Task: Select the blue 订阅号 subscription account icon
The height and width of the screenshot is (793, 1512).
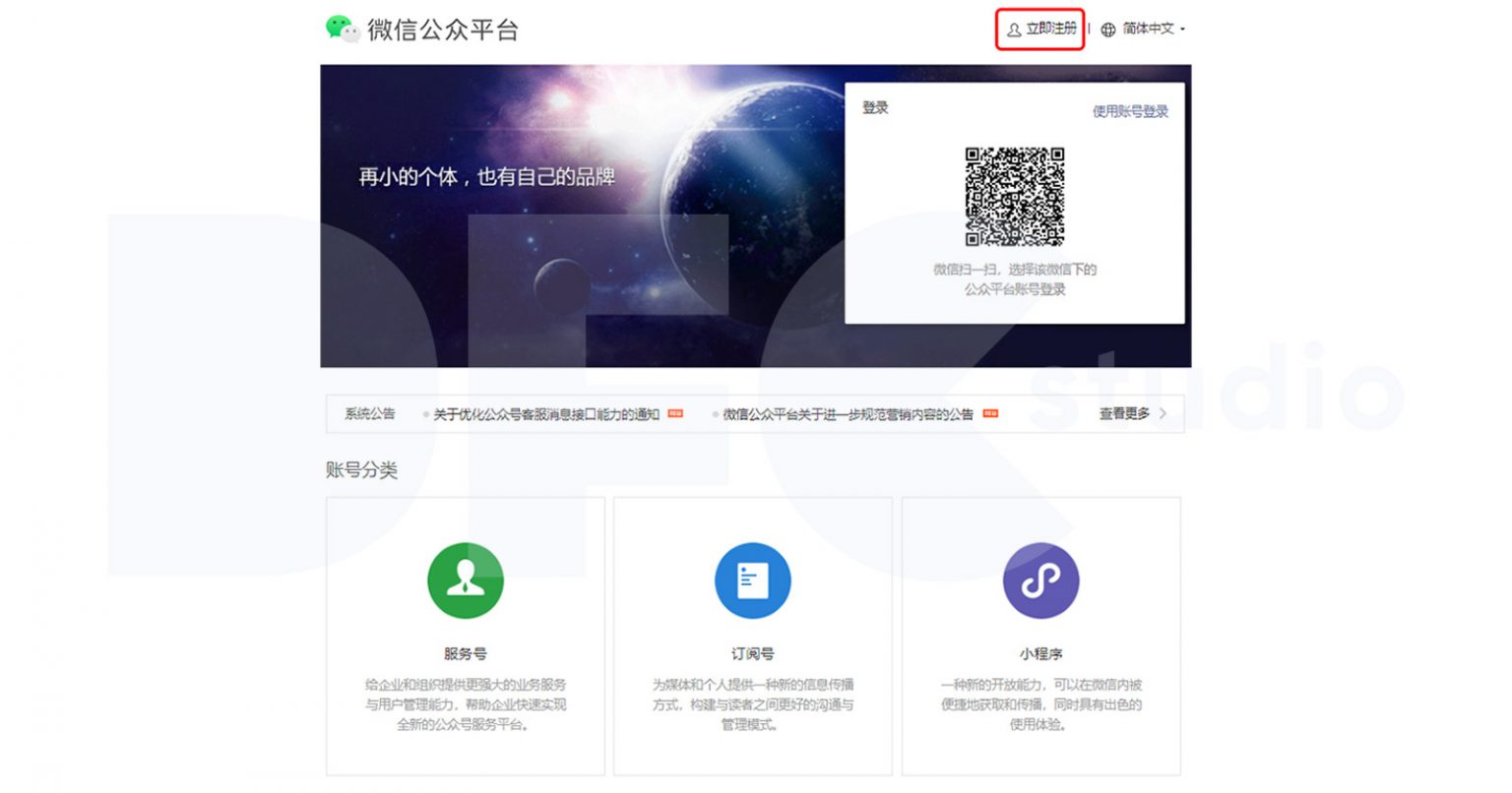Action: pyautogui.click(x=753, y=579)
